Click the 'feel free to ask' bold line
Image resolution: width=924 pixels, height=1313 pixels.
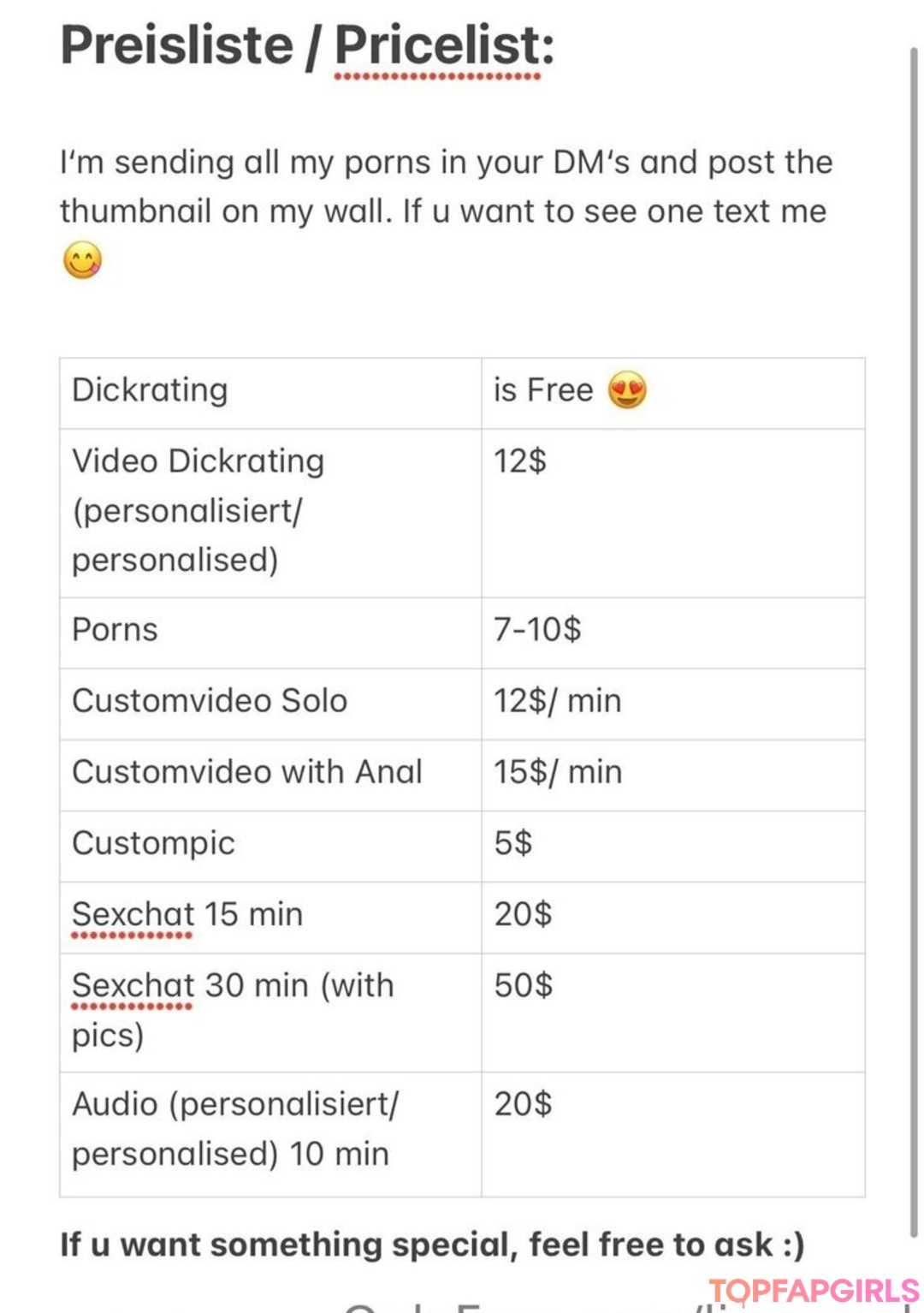click(432, 1245)
